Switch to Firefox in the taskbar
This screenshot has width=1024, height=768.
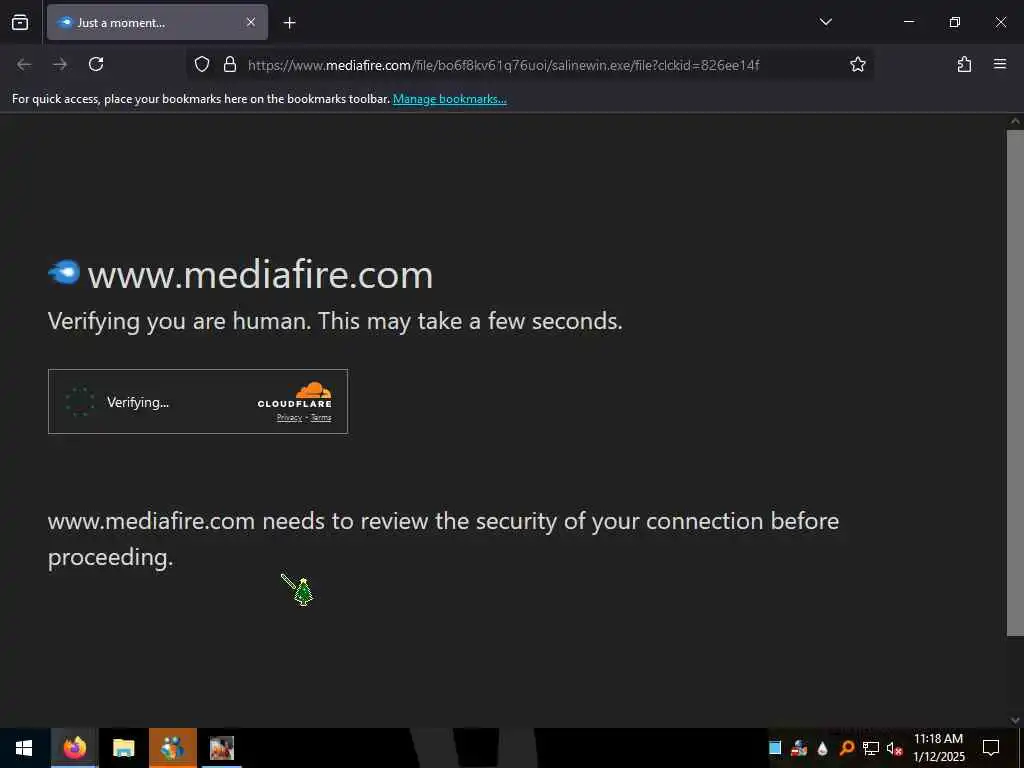pyautogui.click(x=74, y=748)
